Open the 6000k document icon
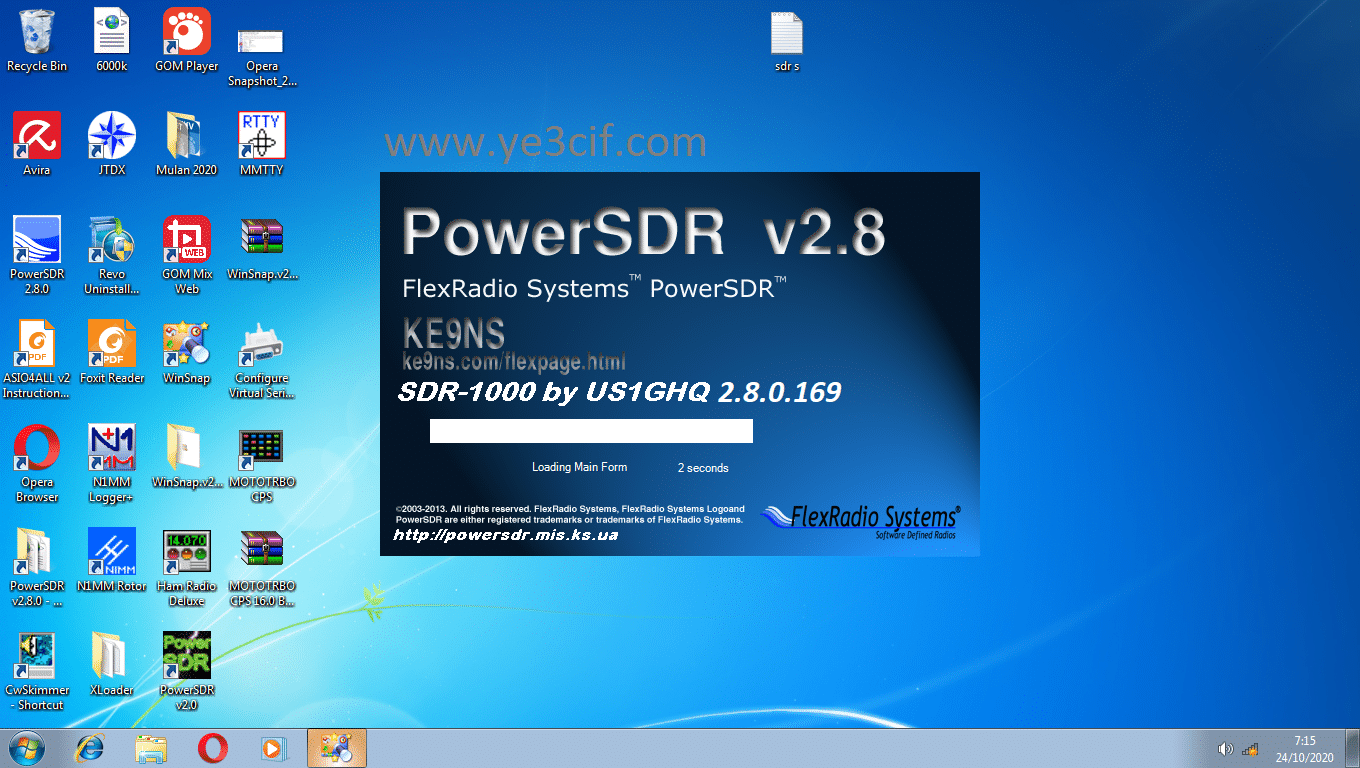Image resolution: width=1360 pixels, height=768 pixels. click(x=112, y=40)
